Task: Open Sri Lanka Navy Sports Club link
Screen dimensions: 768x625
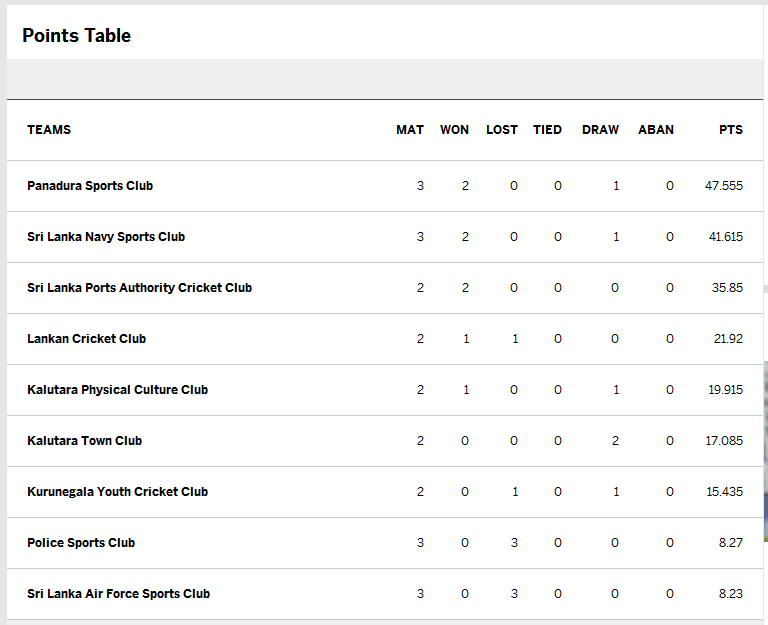Action: pyautogui.click(x=106, y=237)
